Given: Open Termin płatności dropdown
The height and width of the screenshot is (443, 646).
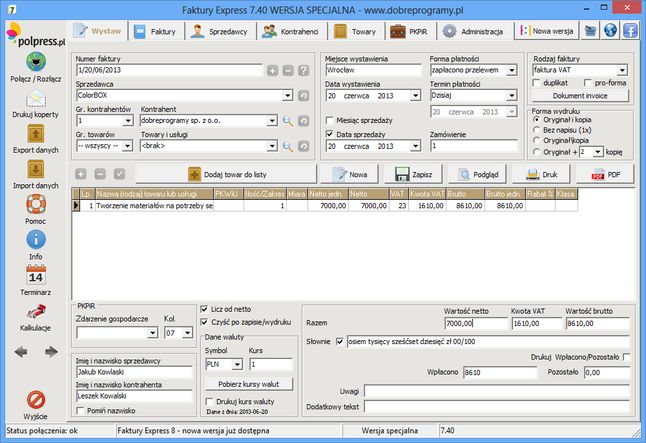Looking at the screenshot, I should point(511,96).
